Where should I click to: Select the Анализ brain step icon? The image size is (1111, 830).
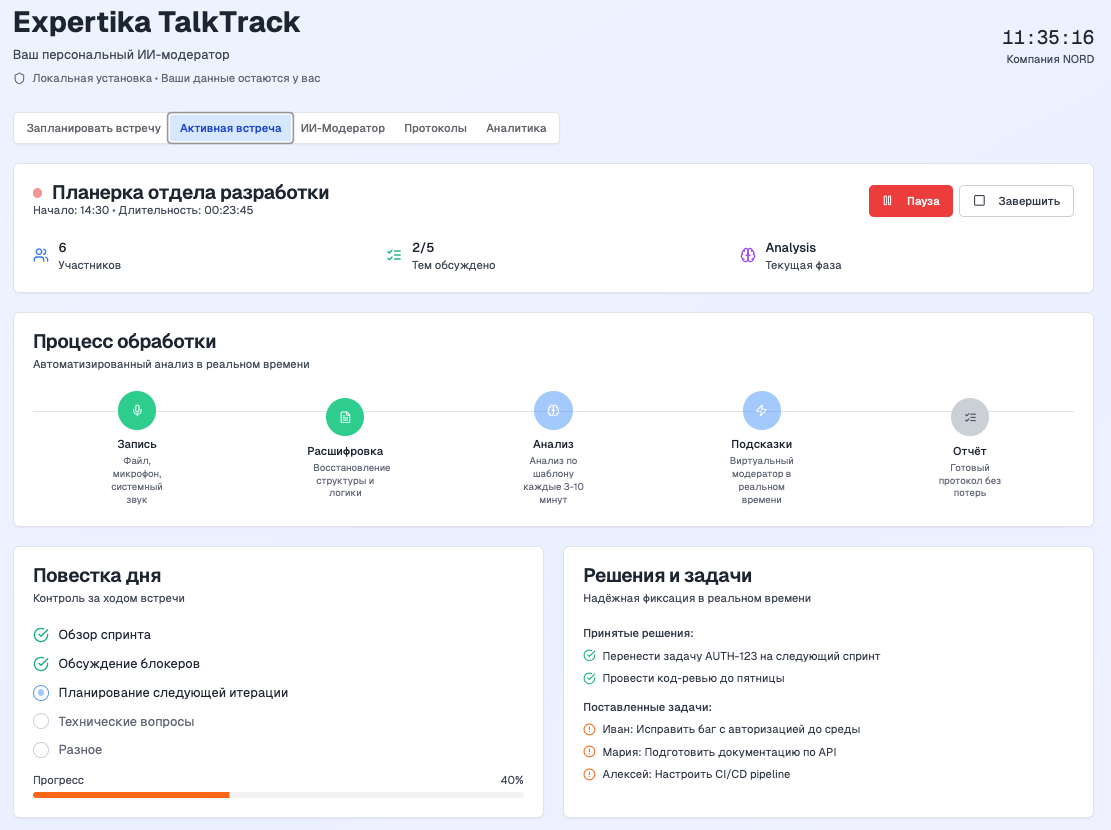(553, 410)
